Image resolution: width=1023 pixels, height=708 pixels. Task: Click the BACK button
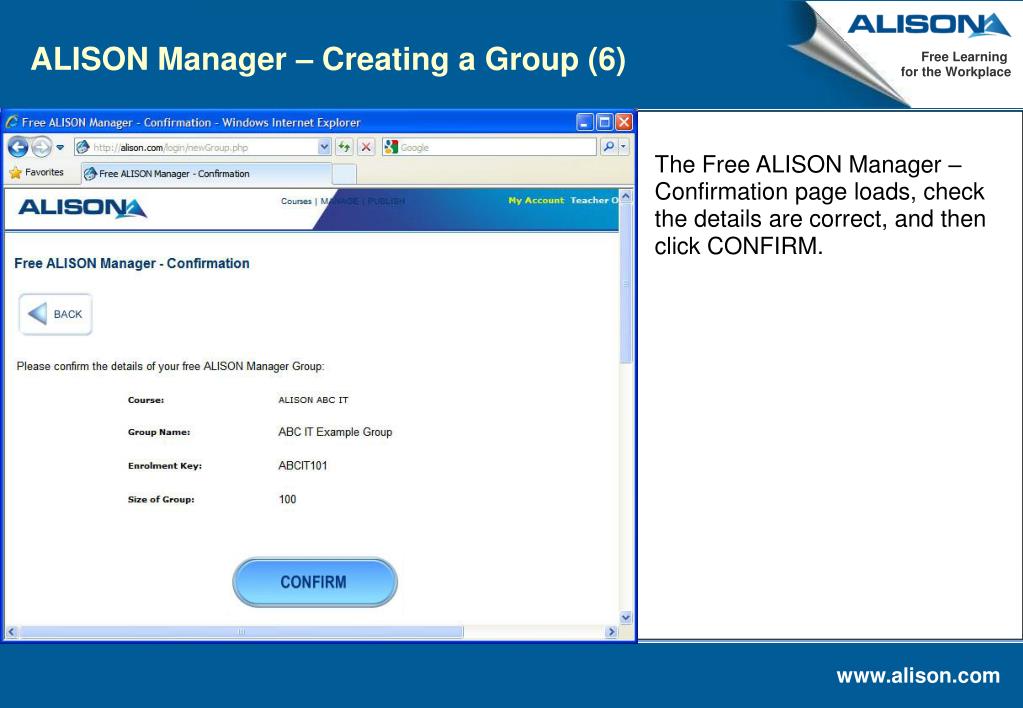point(55,315)
